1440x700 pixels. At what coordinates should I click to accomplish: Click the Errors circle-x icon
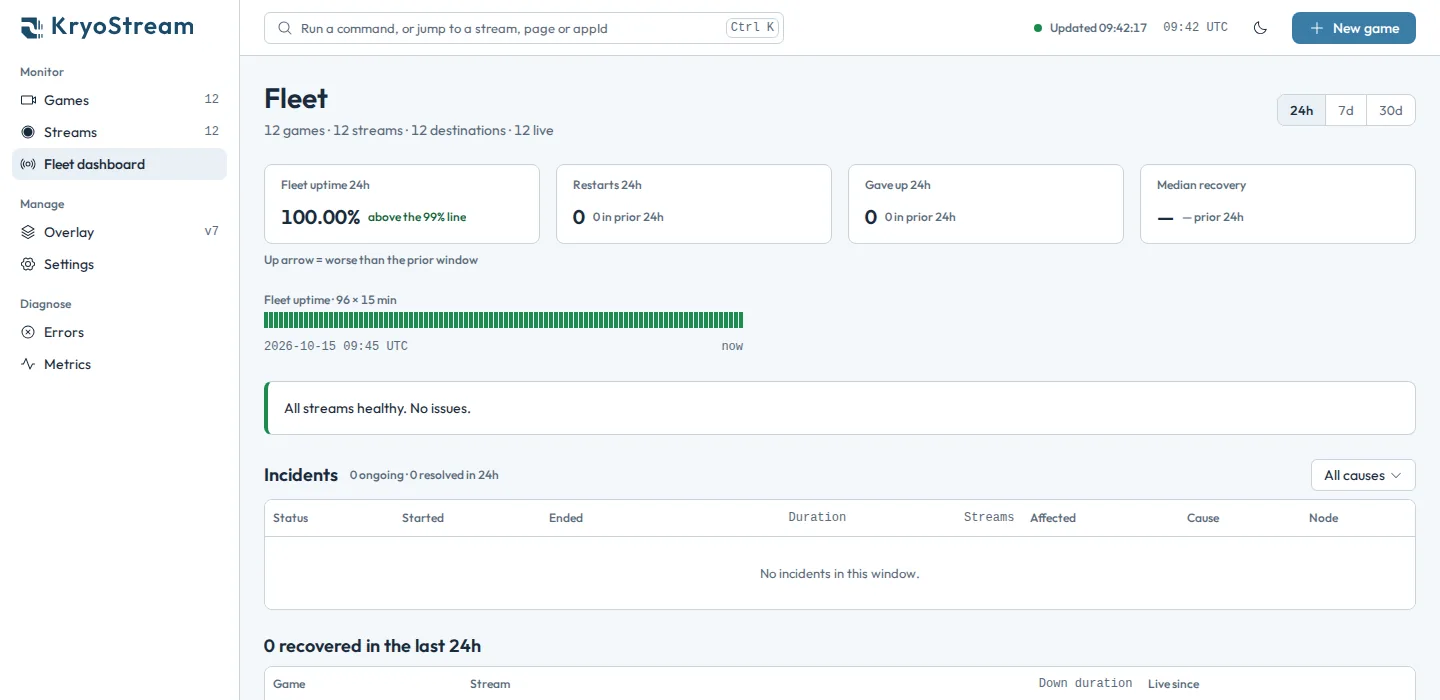click(28, 332)
